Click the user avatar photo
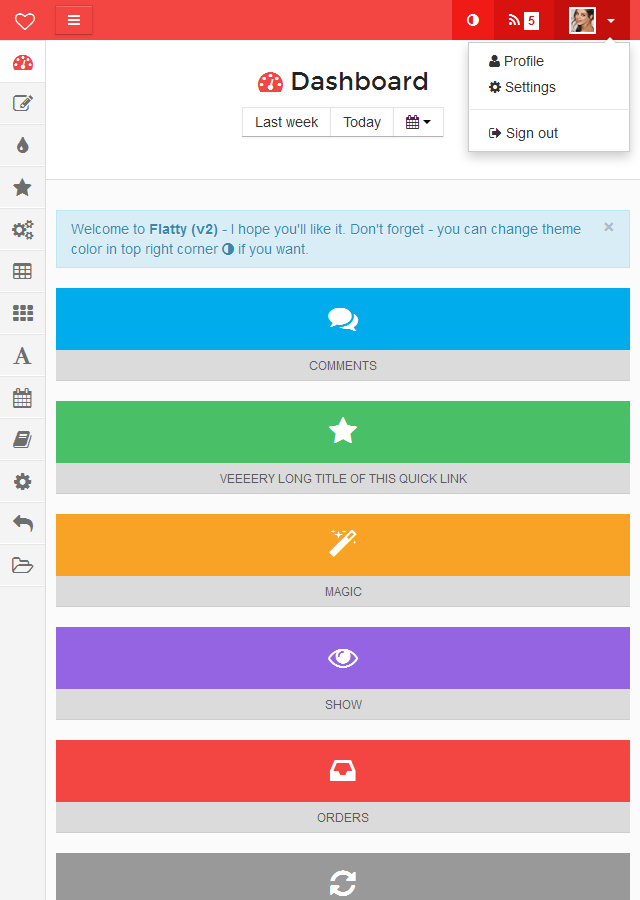The width and height of the screenshot is (640, 900). click(582, 21)
